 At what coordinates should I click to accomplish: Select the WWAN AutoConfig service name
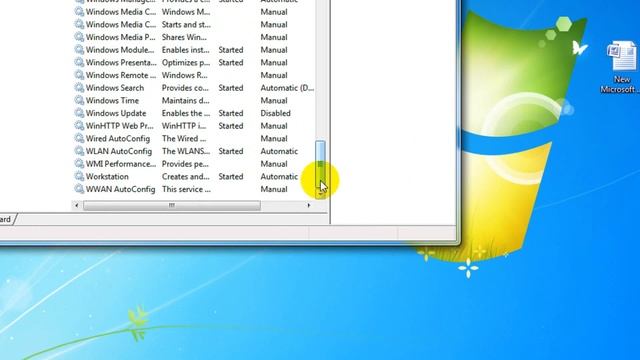point(120,189)
